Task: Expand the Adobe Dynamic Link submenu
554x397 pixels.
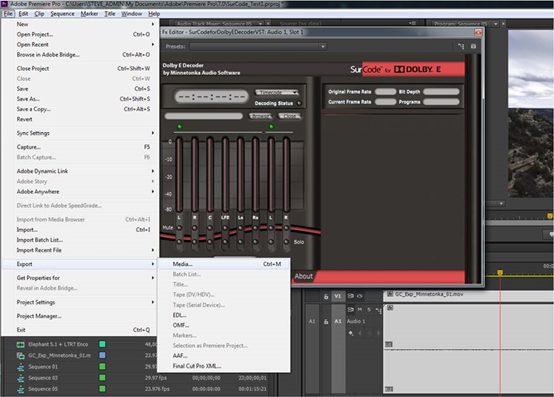Action: 80,171
